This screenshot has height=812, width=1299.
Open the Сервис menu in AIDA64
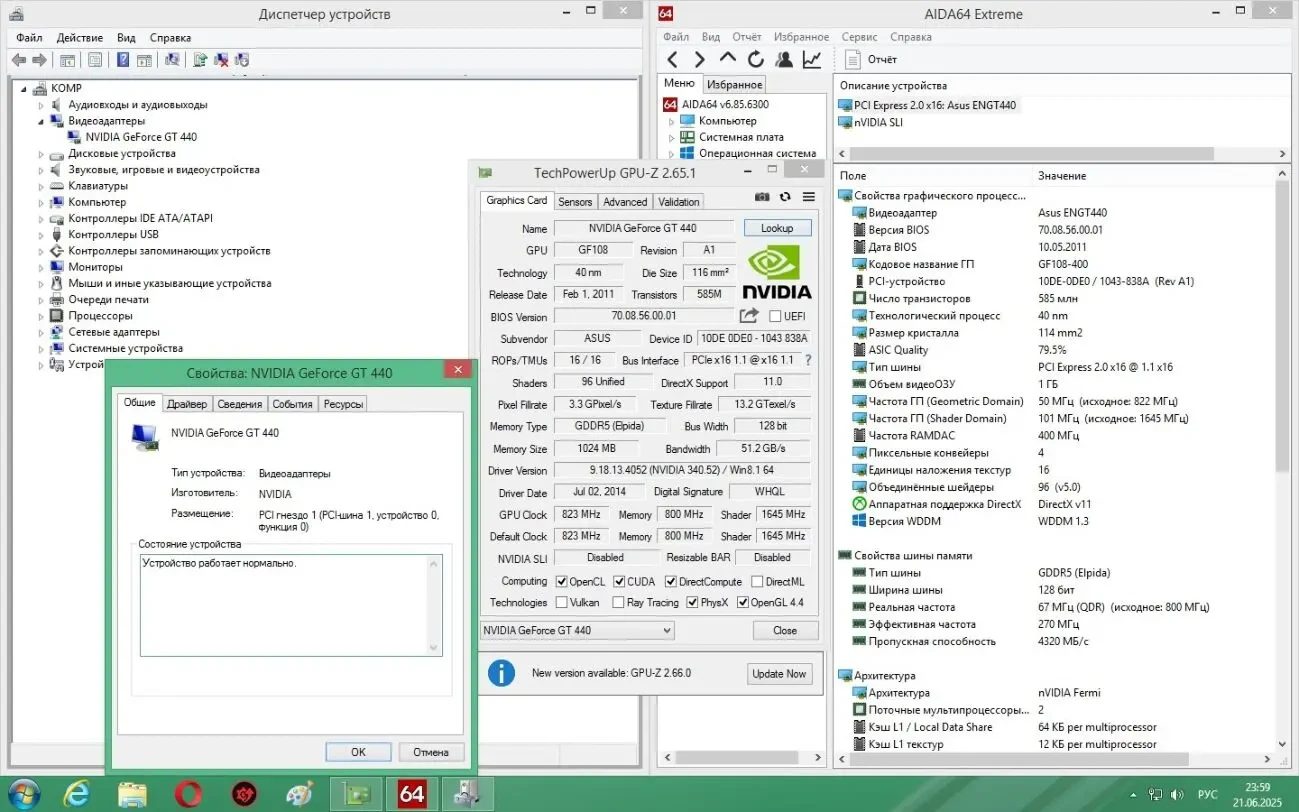(x=860, y=37)
